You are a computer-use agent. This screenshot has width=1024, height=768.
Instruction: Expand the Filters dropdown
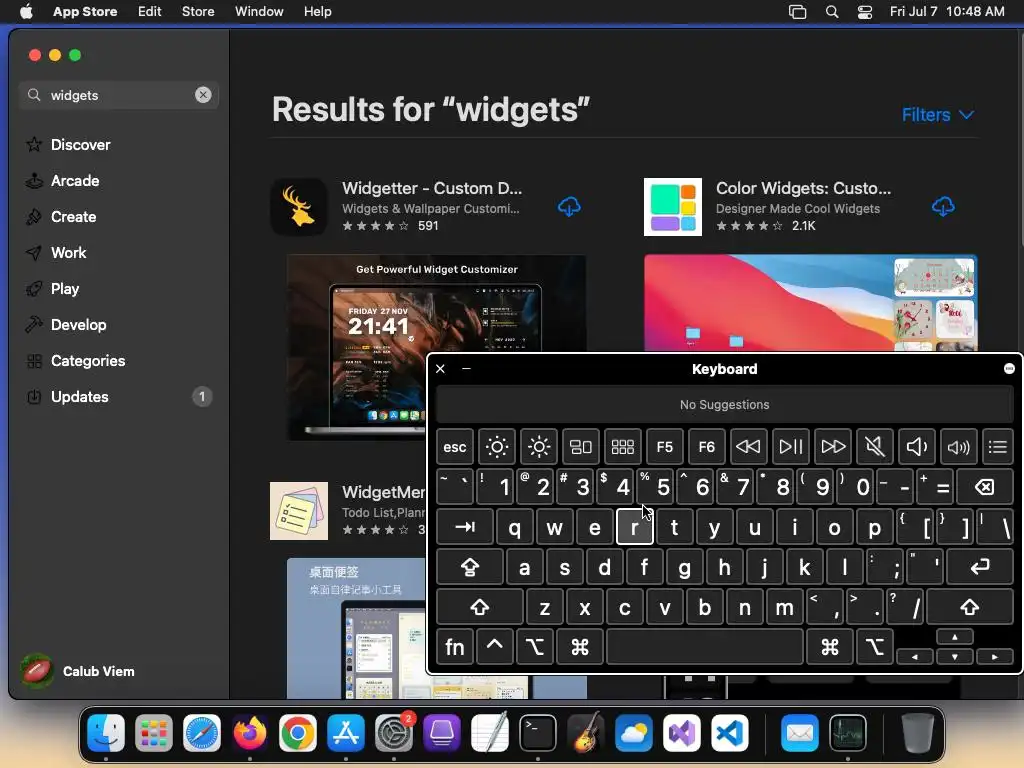938,115
